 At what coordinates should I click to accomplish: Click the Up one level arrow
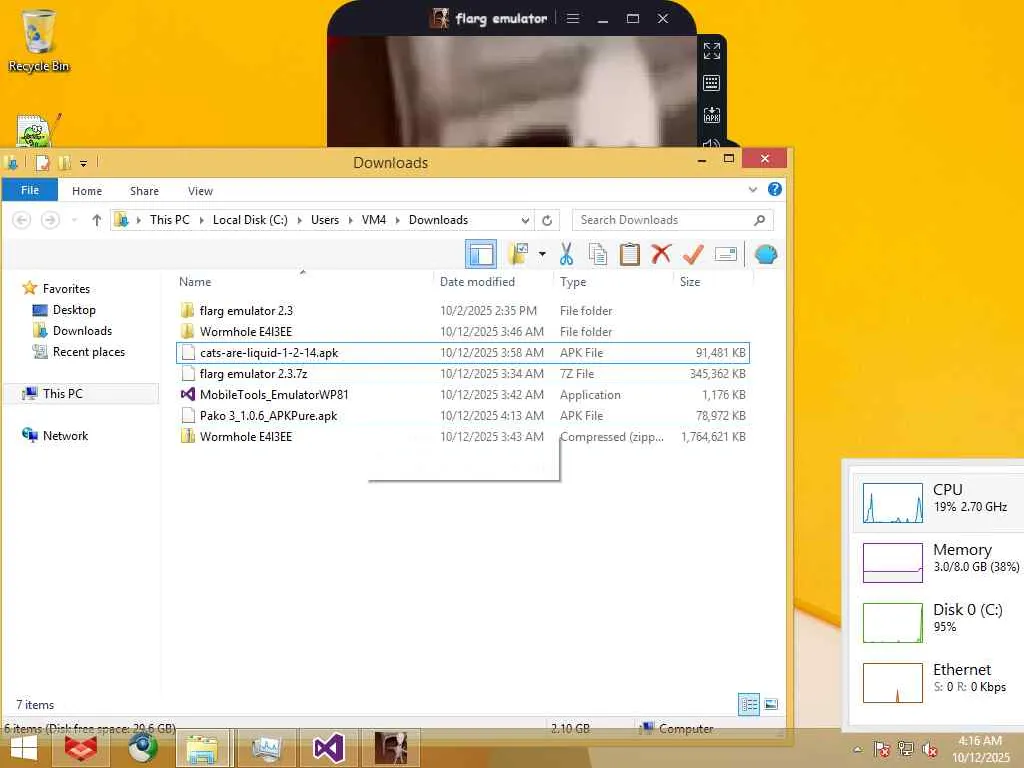click(97, 220)
